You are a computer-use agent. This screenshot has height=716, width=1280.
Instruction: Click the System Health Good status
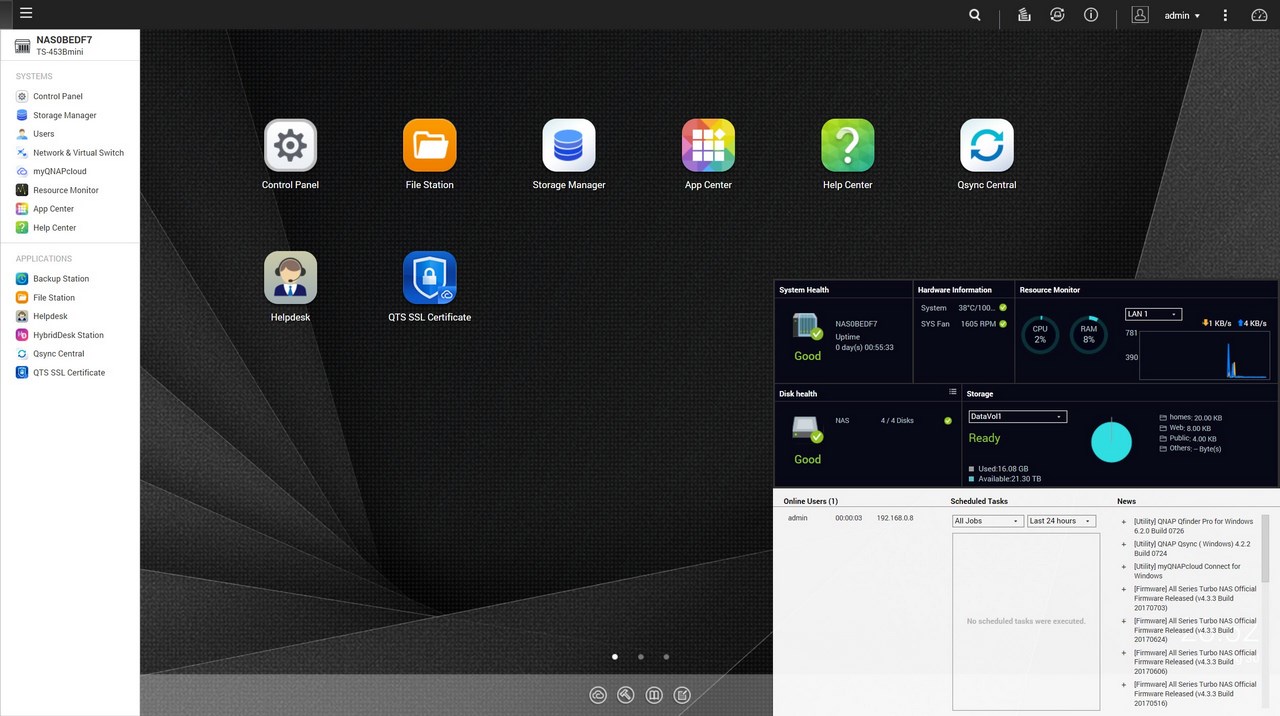pyautogui.click(x=808, y=356)
